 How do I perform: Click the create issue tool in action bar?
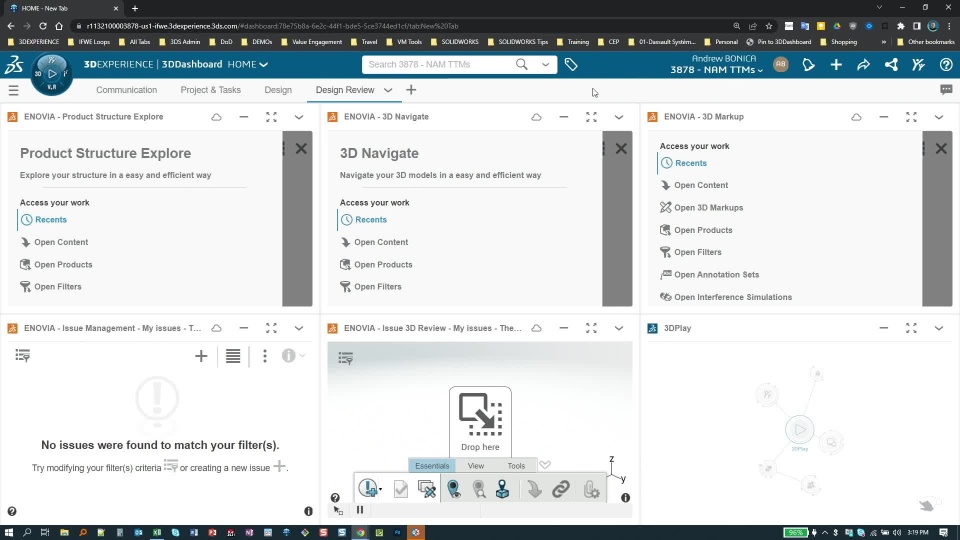click(x=369, y=489)
